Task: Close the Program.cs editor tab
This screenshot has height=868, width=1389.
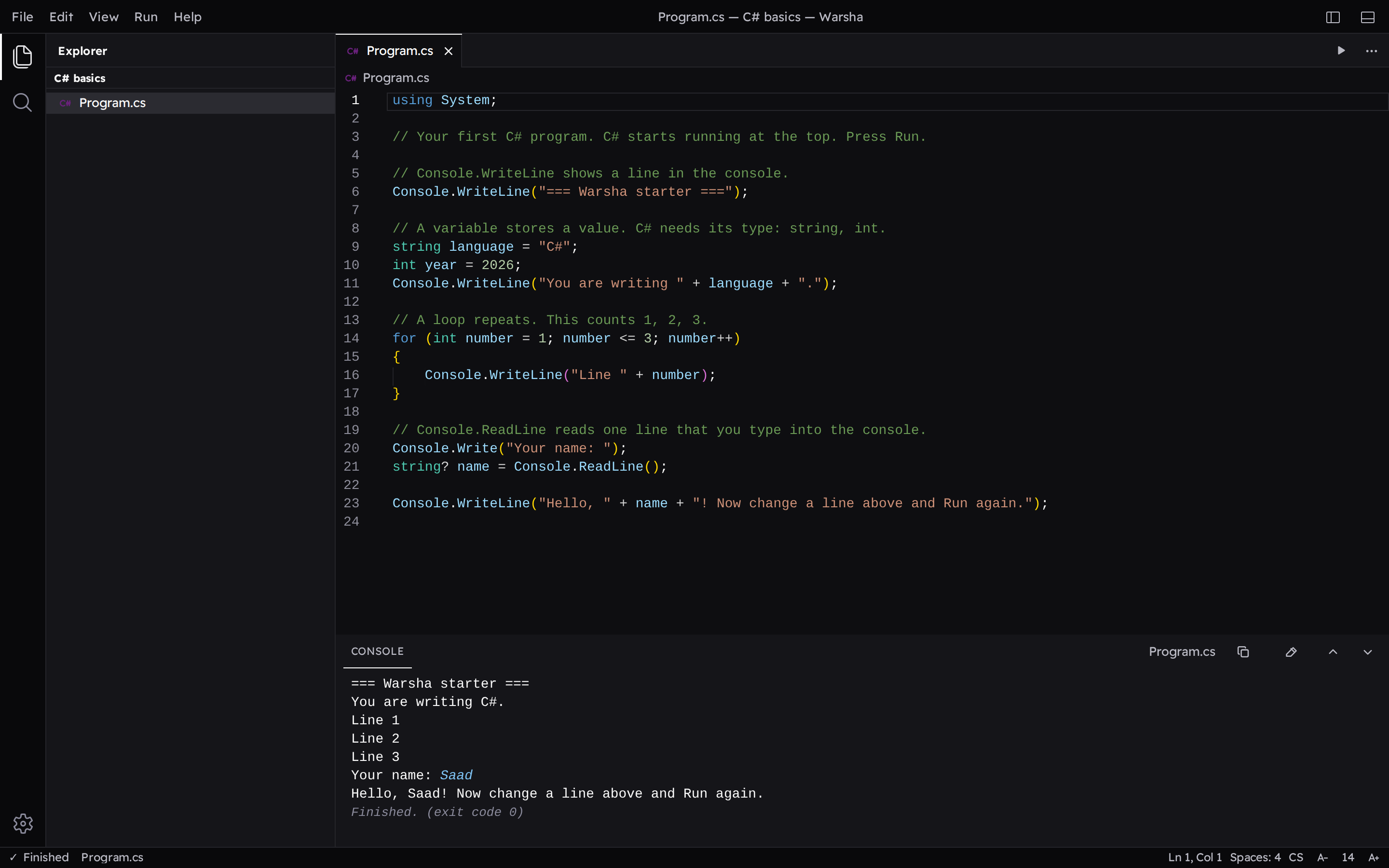Action: [448, 51]
